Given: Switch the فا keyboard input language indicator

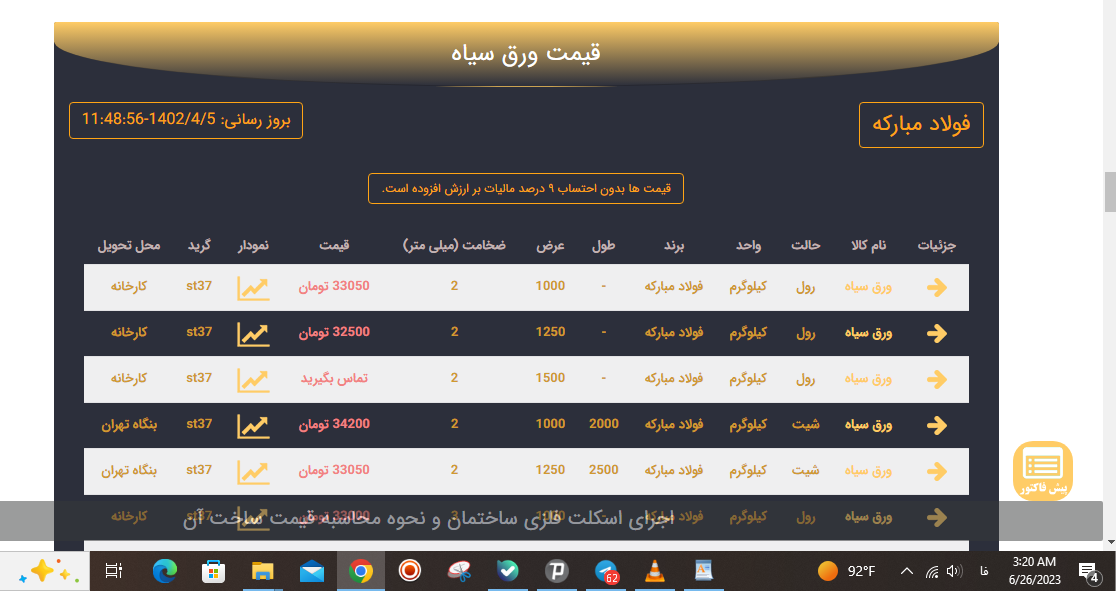Looking at the screenshot, I should (985, 571).
